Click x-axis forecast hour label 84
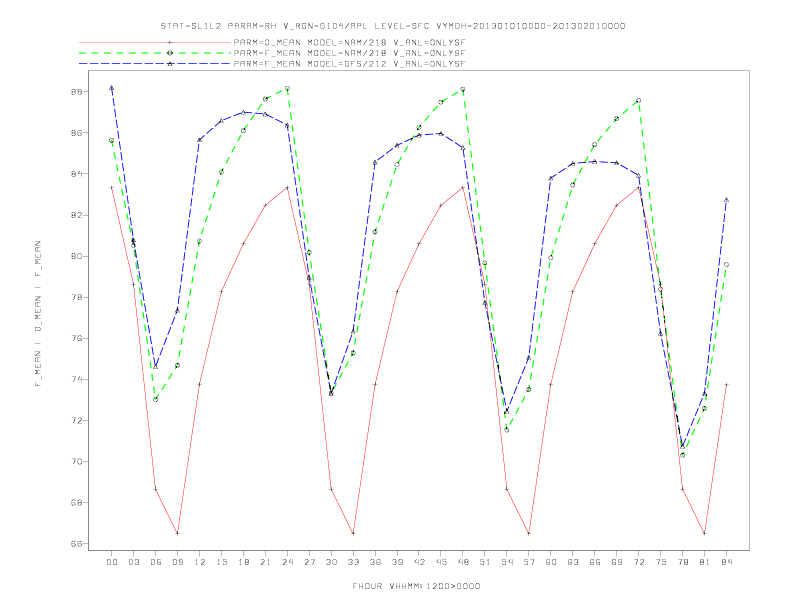The width and height of the screenshot is (792, 612). (x=726, y=562)
